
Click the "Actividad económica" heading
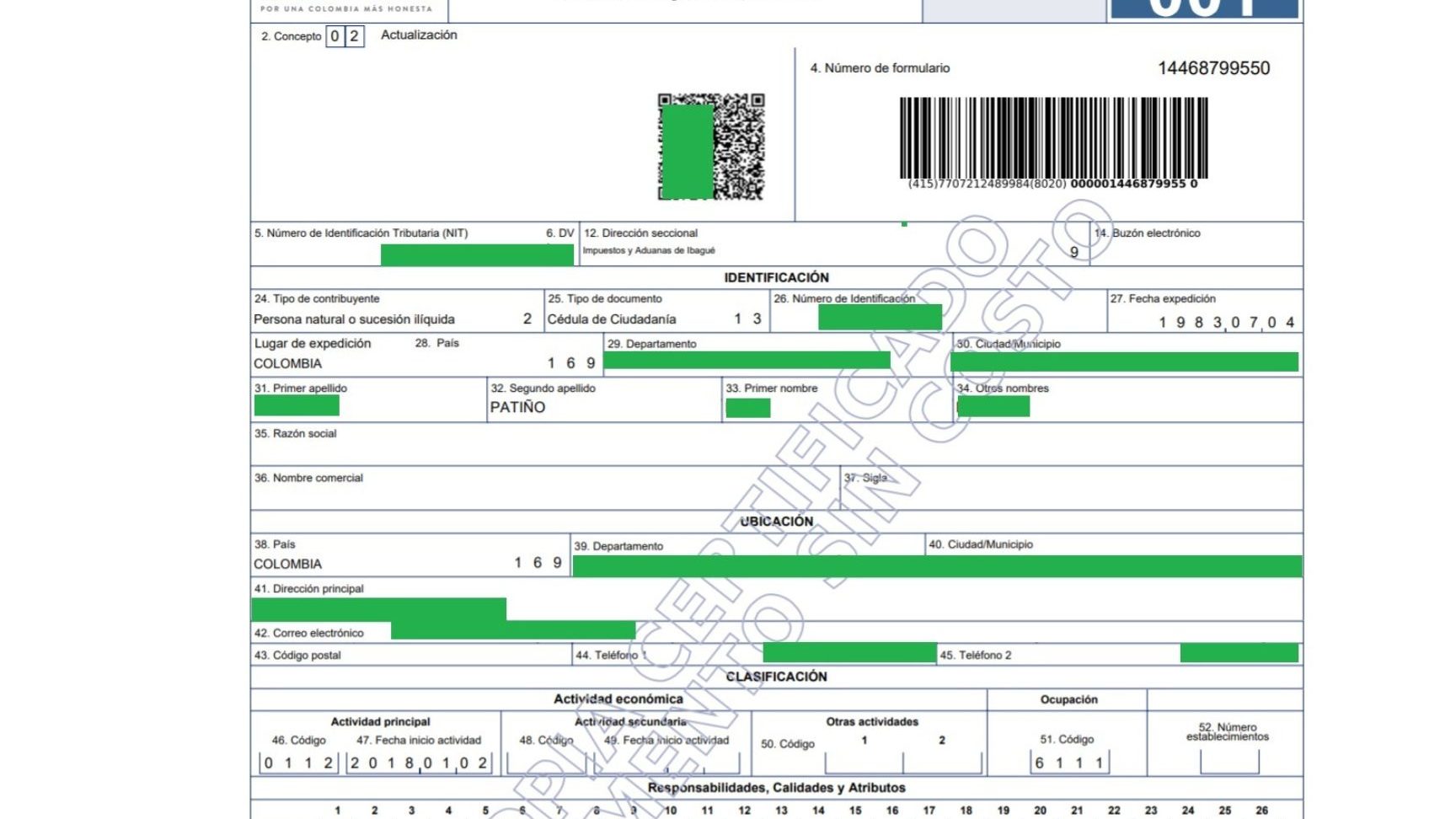(618, 699)
